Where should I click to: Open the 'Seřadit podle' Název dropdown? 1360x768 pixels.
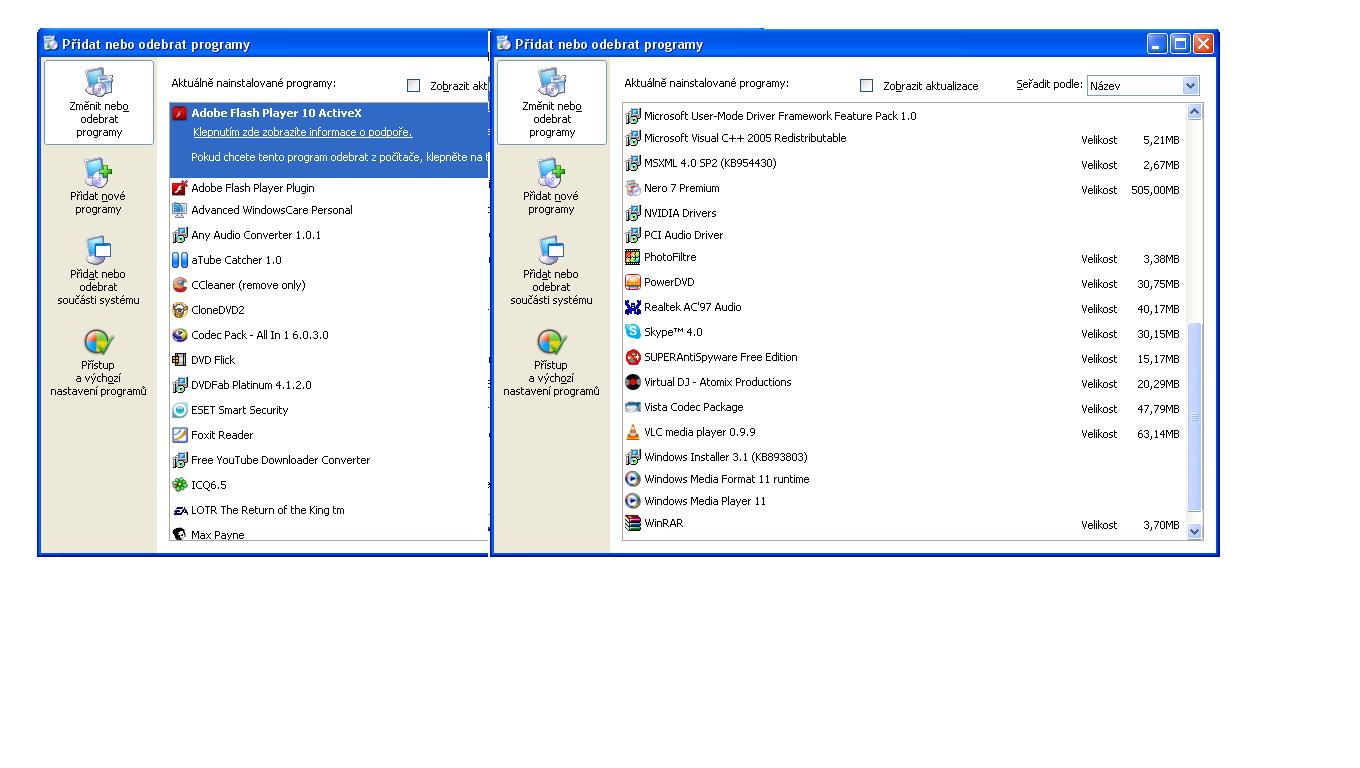pyautogui.click(x=1143, y=86)
